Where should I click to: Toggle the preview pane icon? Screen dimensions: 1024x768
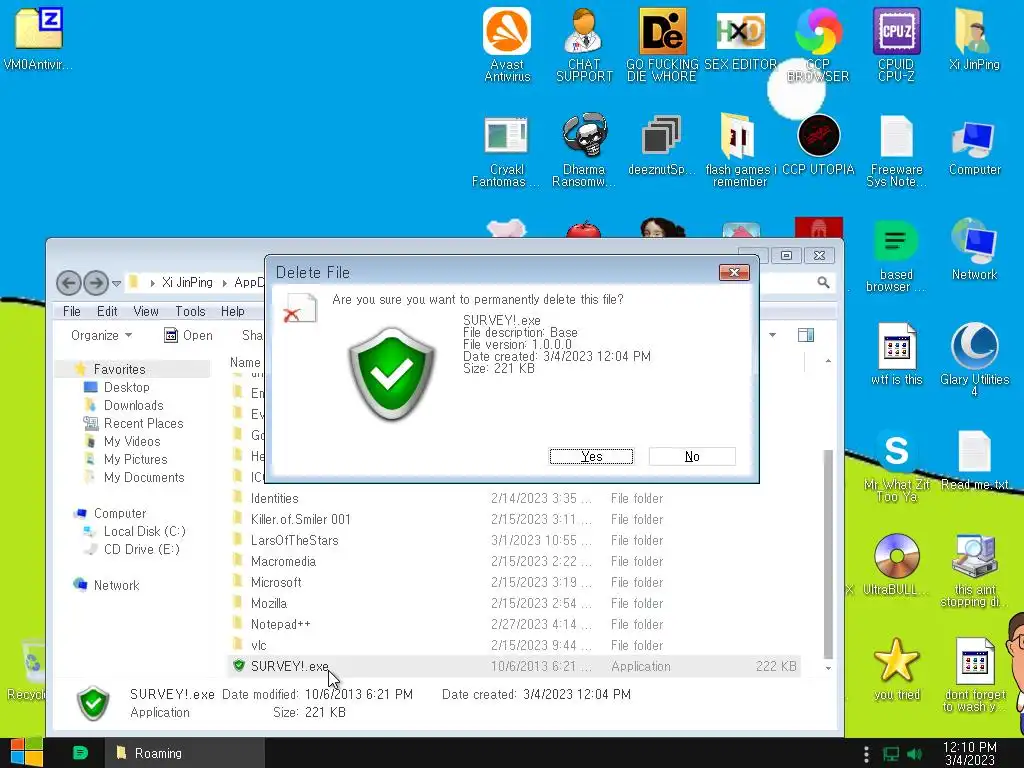point(806,335)
